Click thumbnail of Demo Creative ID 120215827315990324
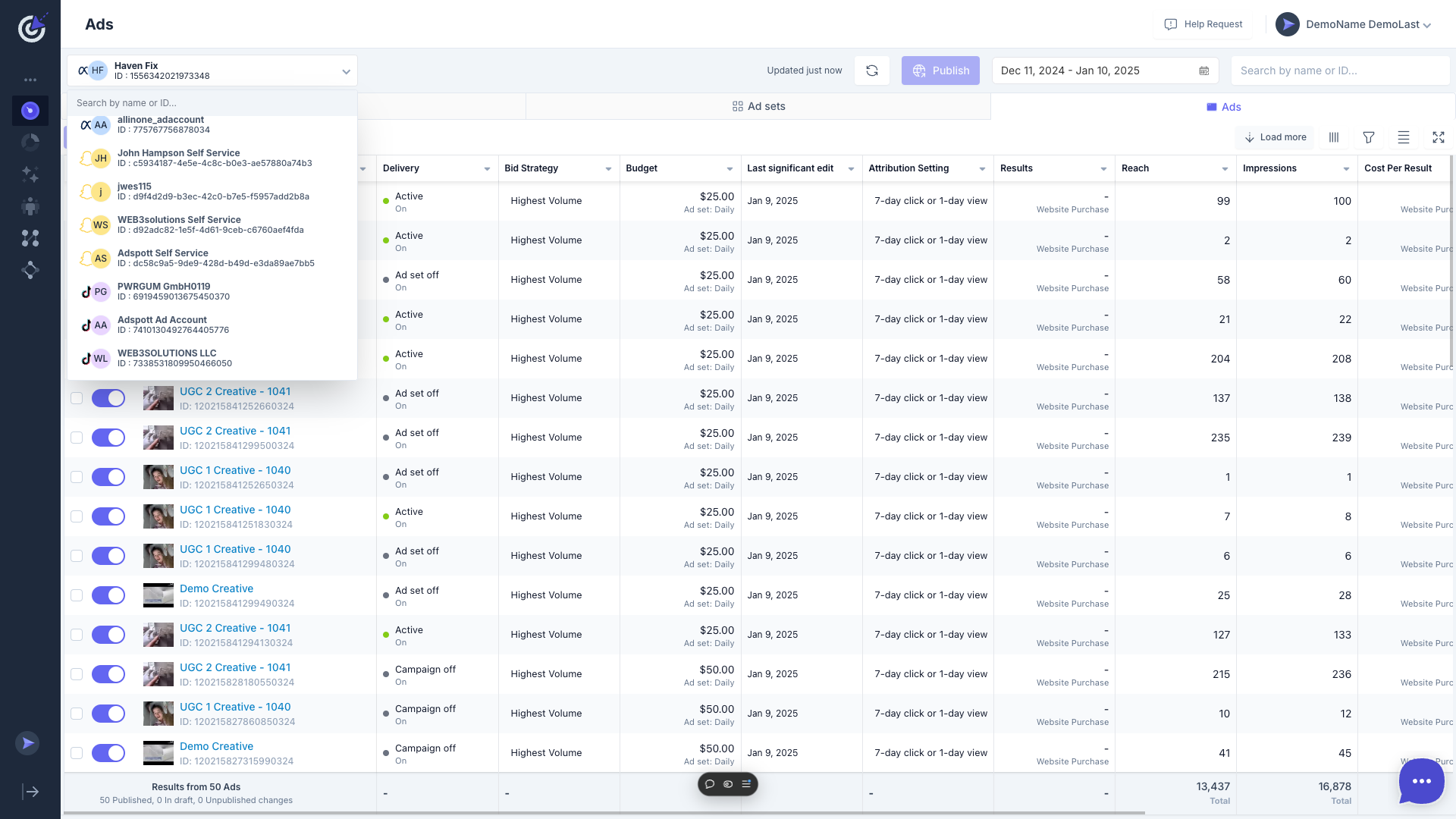Viewport: 1456px width, 819px height. [158, 753]
